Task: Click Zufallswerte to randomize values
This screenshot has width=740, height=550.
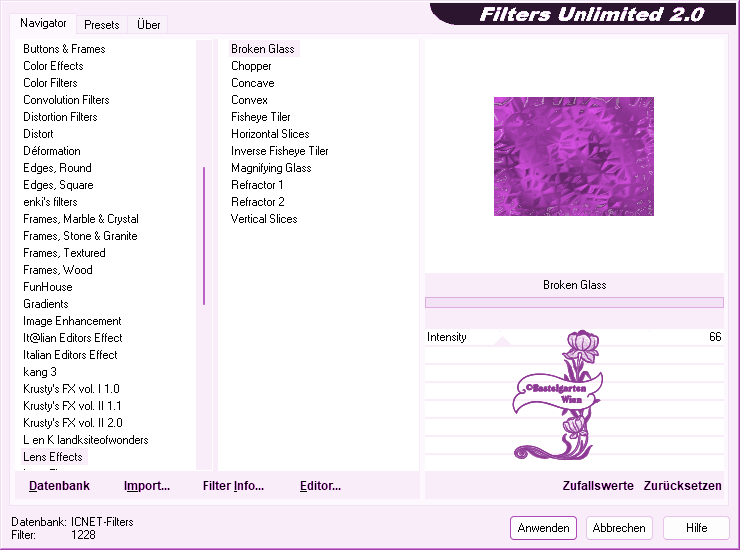Action: (x=598, y=486)
